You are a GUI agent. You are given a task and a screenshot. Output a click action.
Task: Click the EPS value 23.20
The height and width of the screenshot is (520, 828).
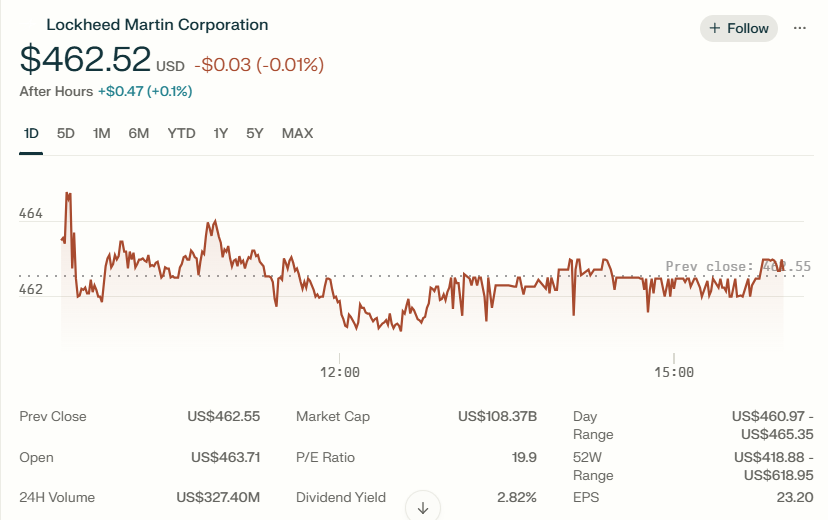(795, 497)
